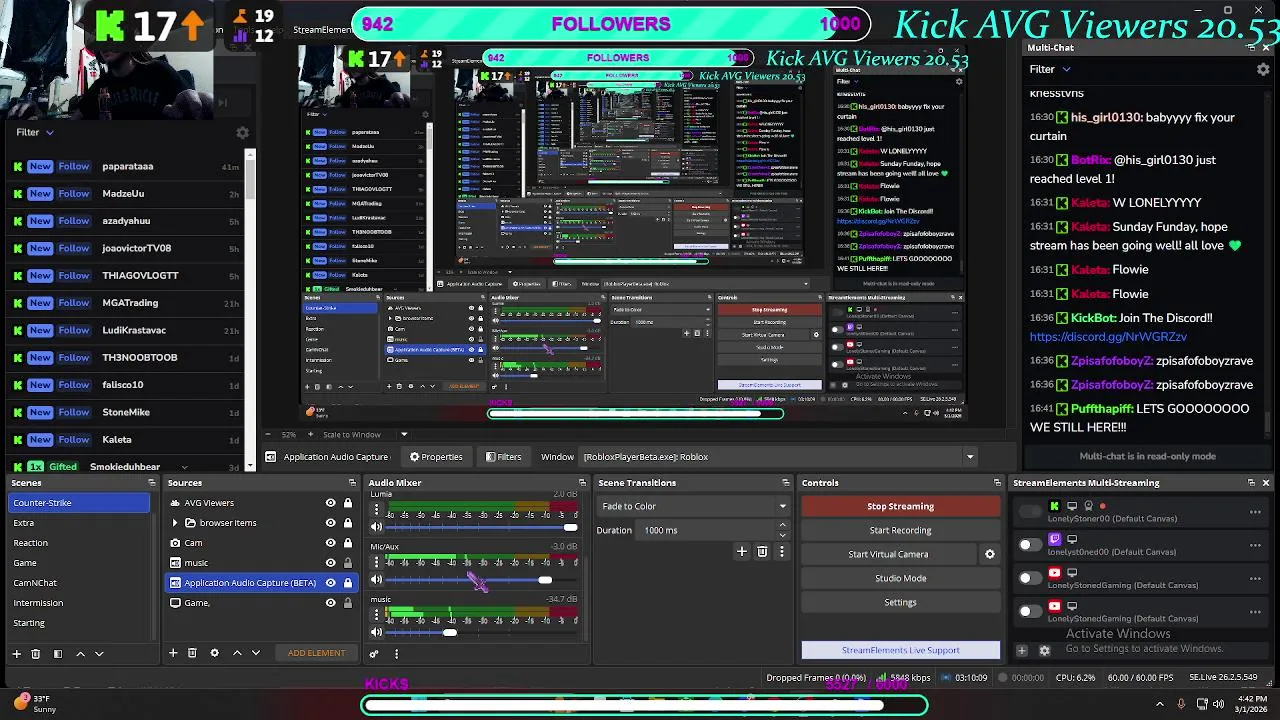Open transition properties three-dot menu
1280x720 pixels.
tap(782, 551)
